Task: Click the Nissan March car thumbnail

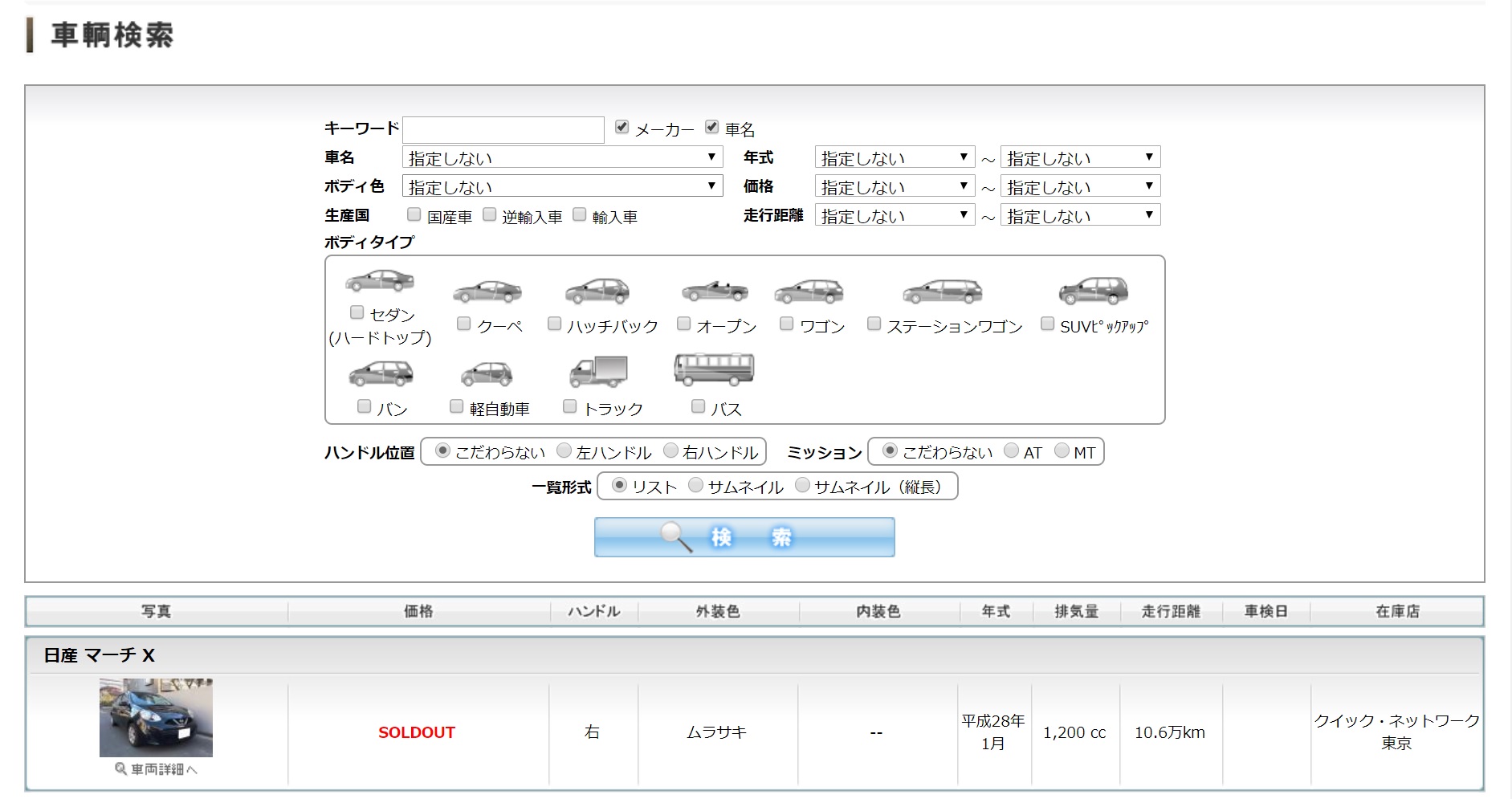Action: click(x=156, y=717)
